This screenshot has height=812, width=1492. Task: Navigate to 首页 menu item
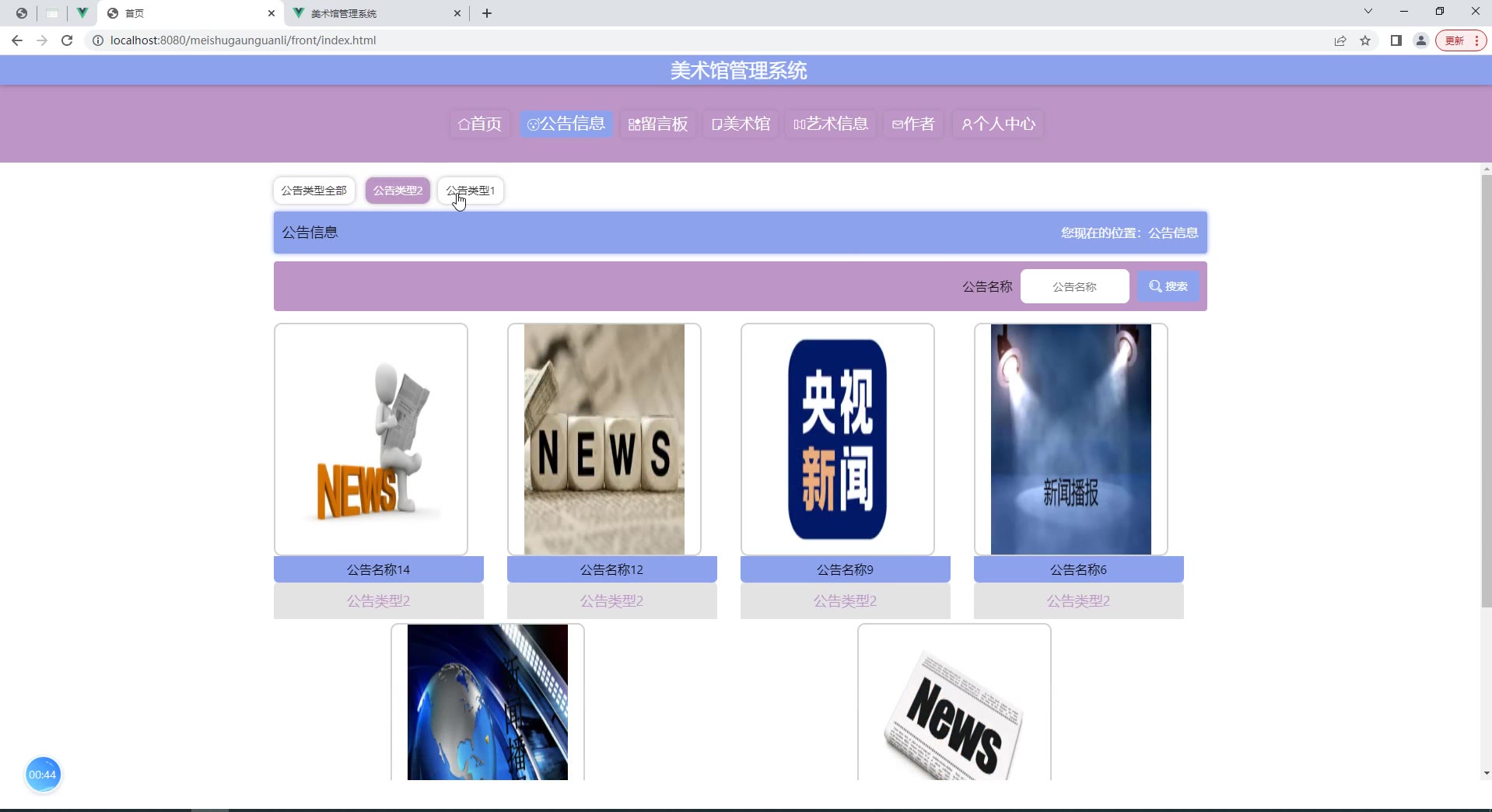480,124
